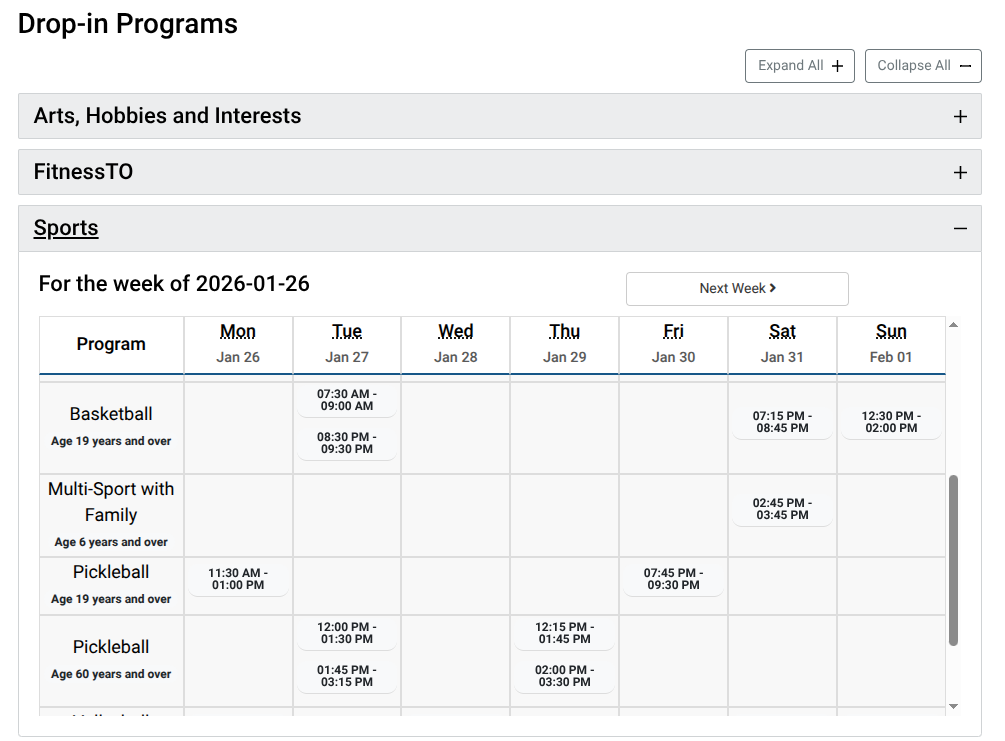This screenshot has height=741, width=1005.
Task: Click the minus icon on Sports row
Action: [x=960, y=229]
